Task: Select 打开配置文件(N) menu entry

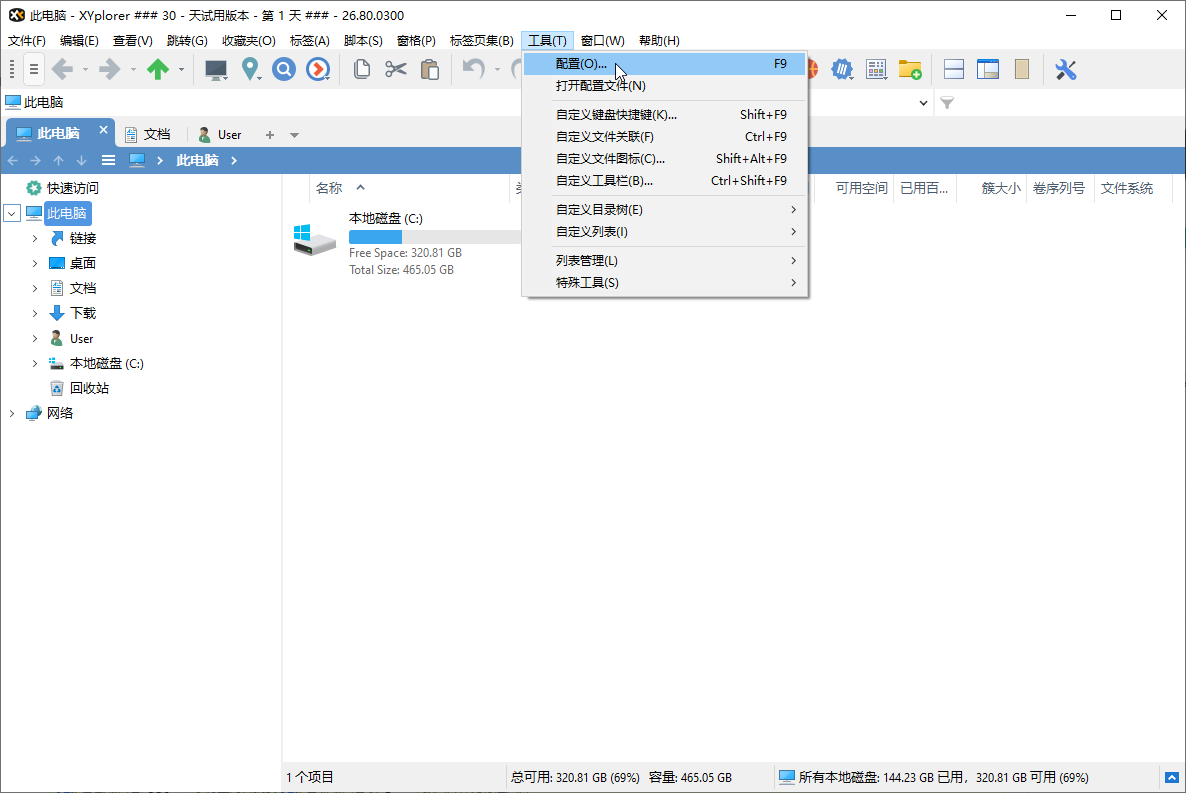Action: coord(665,86)
